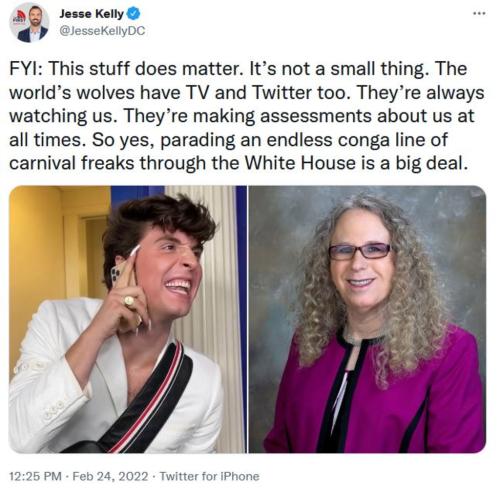
Task: Open the photo of the person in the white jacket
Action: [128, 319]
